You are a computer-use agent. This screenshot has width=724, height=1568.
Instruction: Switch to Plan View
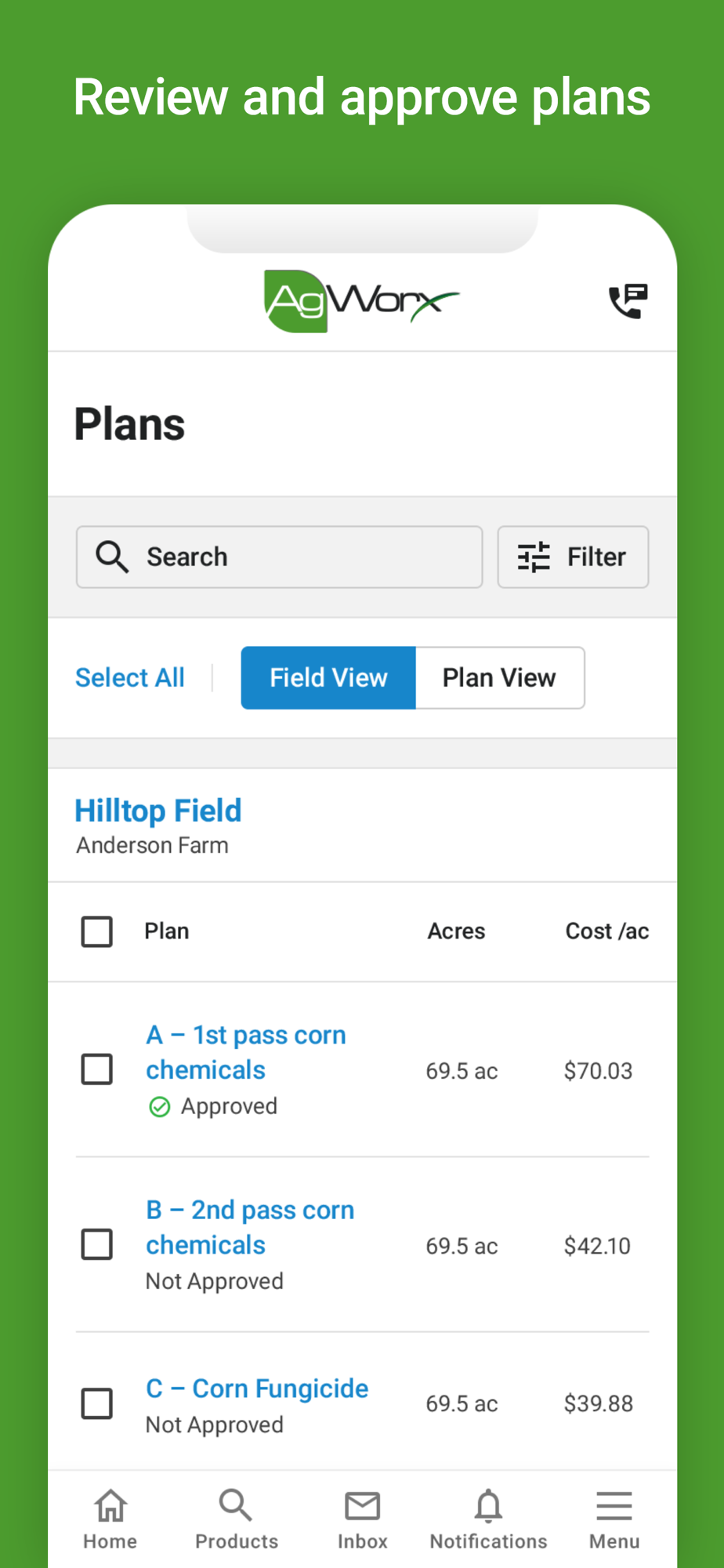(499, 677)
